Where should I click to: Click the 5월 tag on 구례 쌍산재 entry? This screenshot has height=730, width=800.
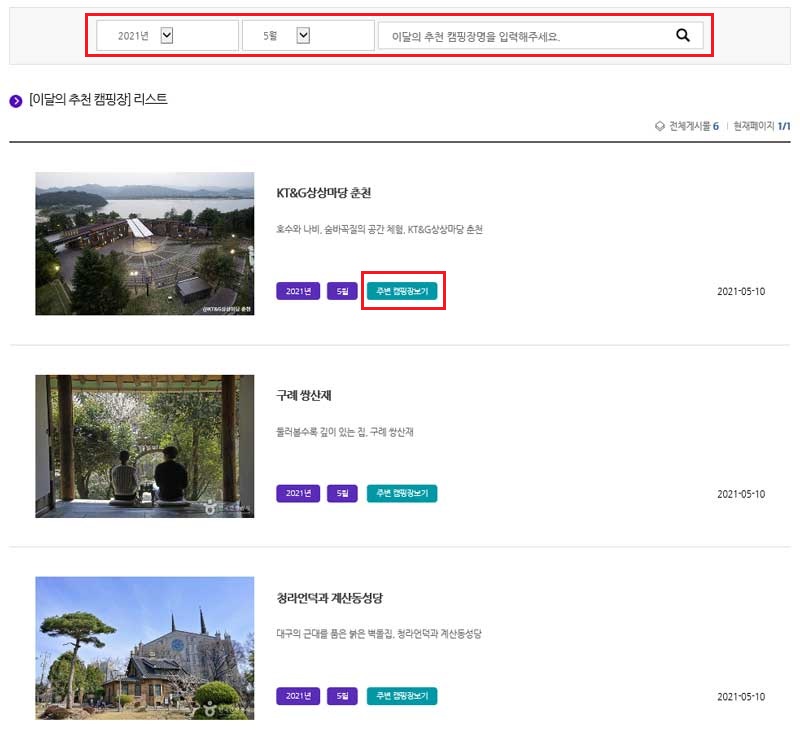pos(343,493)
